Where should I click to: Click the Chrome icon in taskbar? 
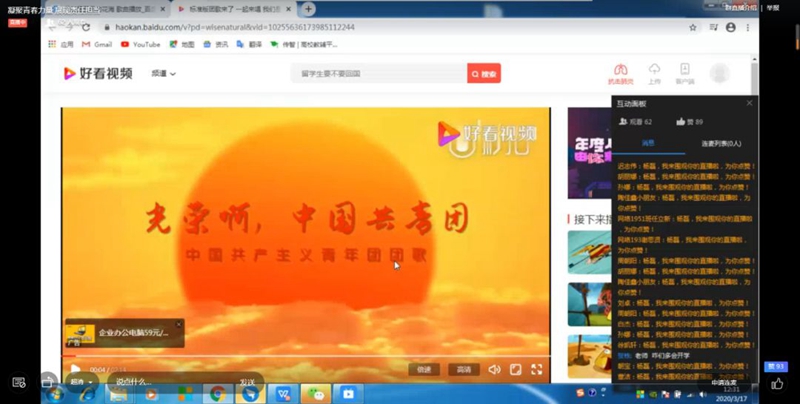(x=217, y=394)
